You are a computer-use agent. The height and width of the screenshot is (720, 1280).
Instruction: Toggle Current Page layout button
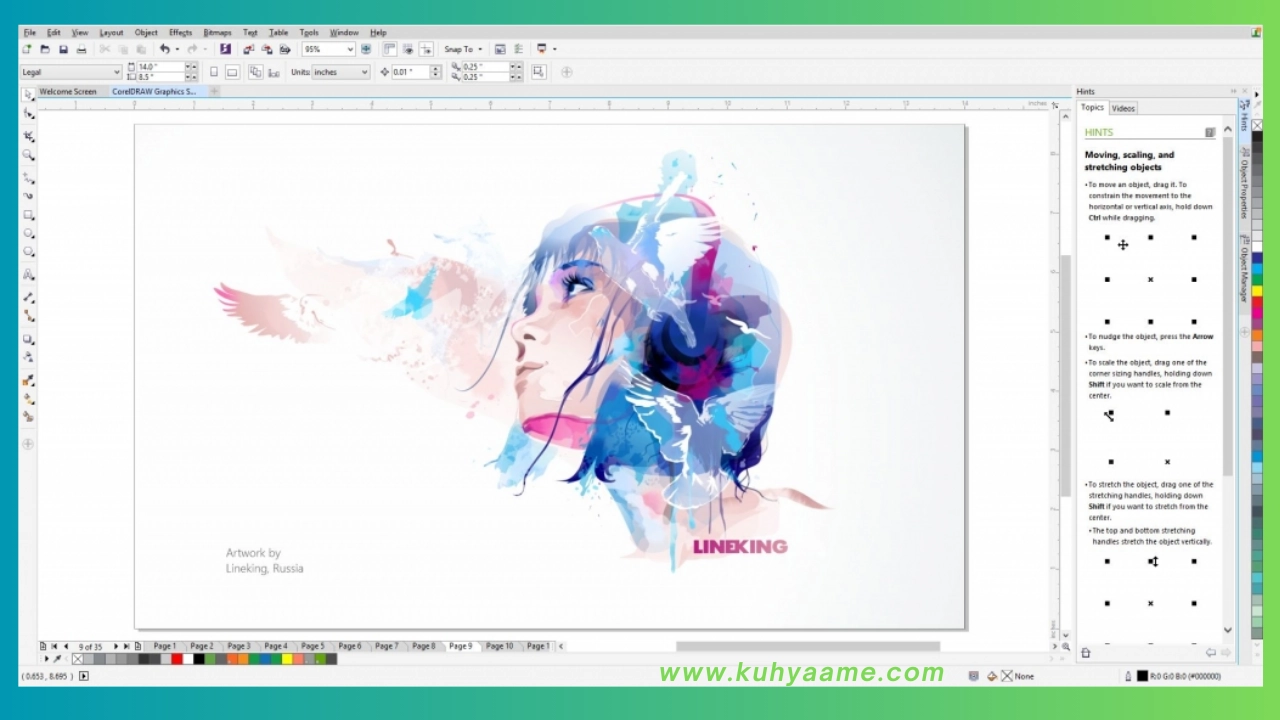pos(273,72)
